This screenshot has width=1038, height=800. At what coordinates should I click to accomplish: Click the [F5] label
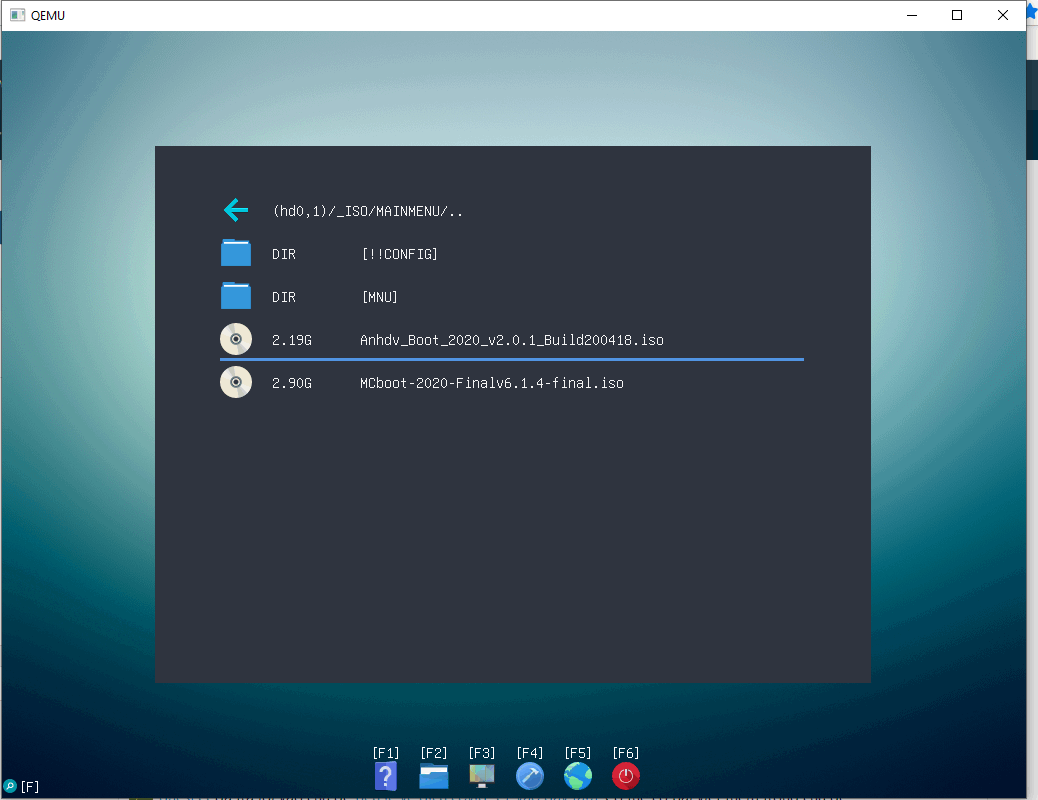578,753
